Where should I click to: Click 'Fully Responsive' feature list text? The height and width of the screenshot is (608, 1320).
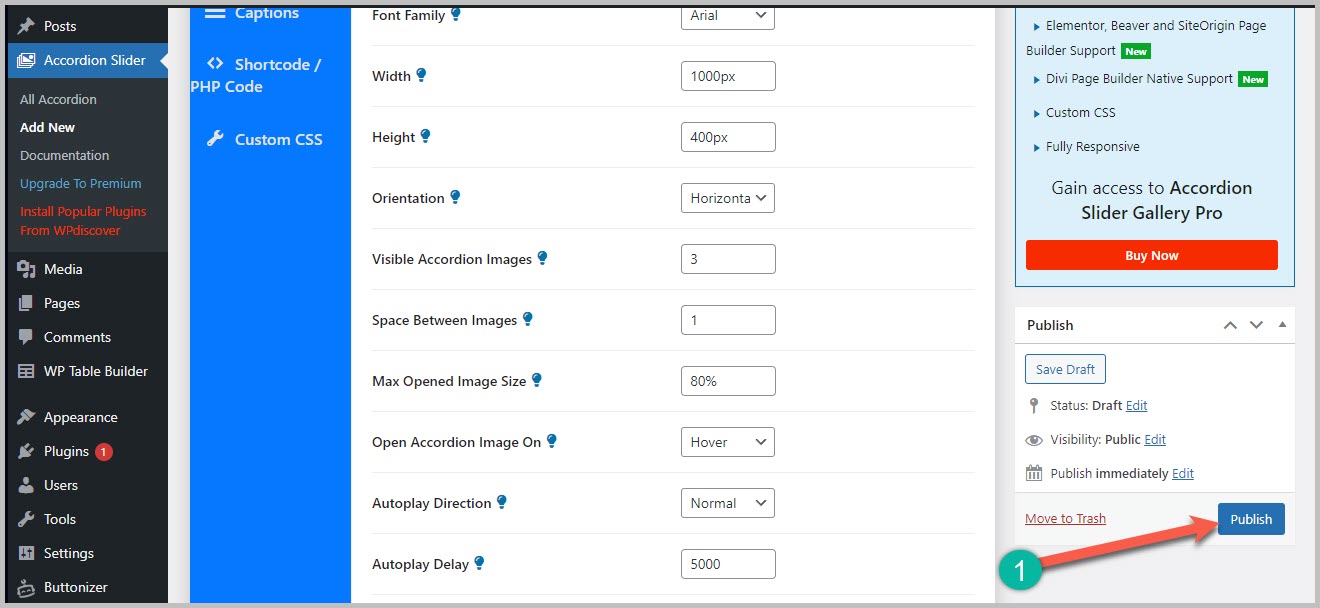[1093, 146]
